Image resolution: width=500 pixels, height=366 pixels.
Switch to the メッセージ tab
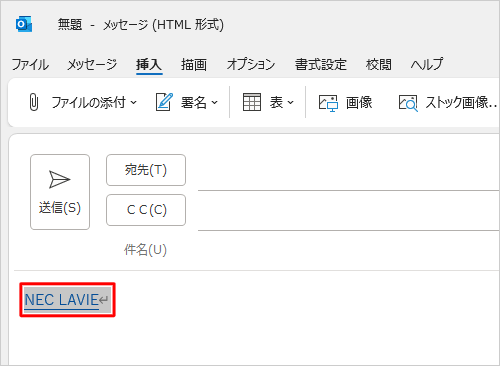coord(92,64)
